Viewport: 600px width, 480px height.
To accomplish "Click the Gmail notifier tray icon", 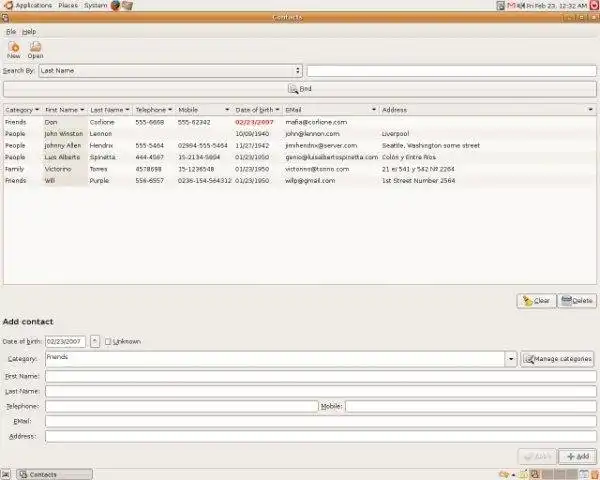I will (511, 5).
